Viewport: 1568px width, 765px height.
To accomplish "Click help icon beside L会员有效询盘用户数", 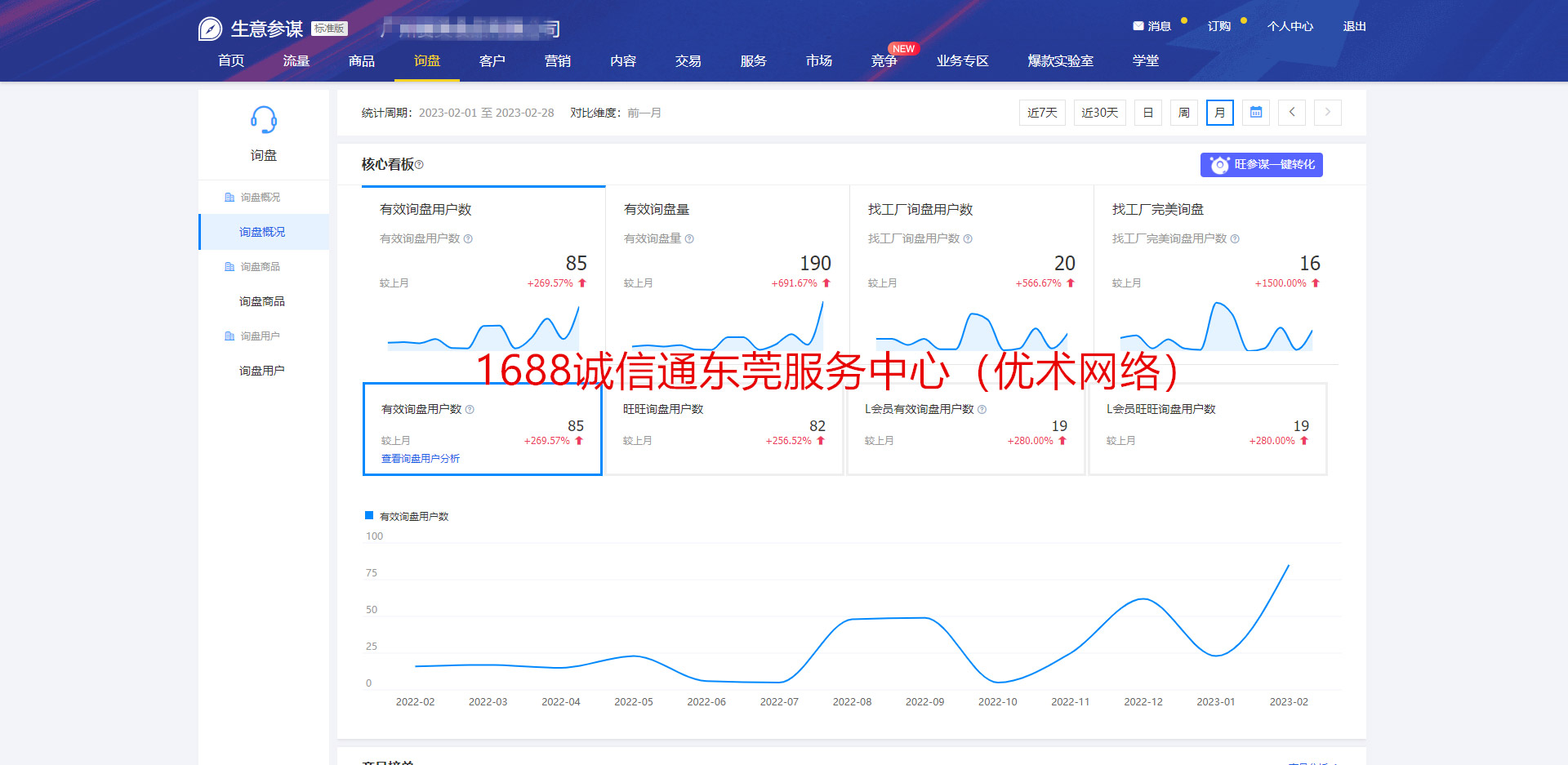I will click(982, 410).
